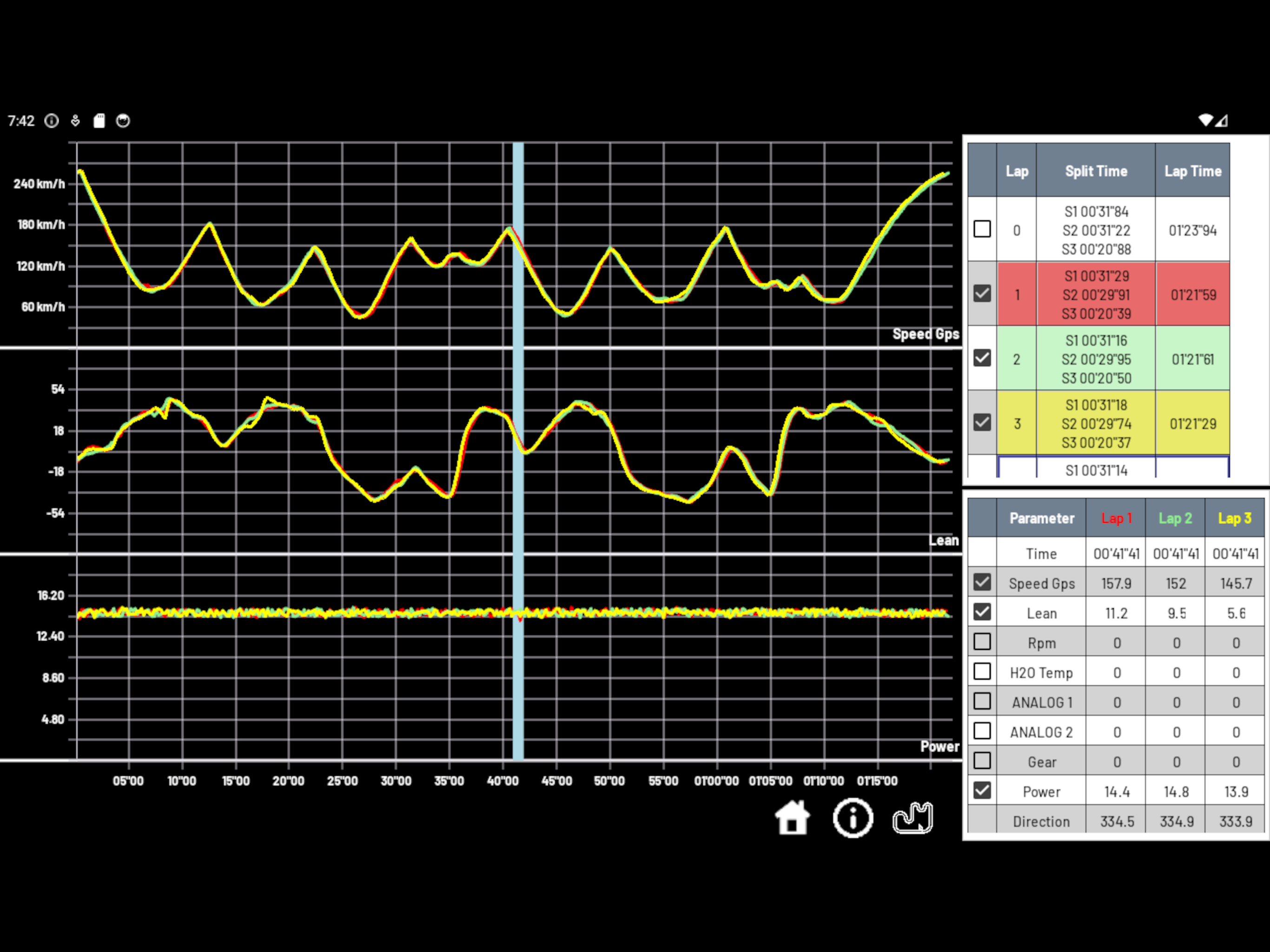
Task: Click split S2 00'29"74 in lap 3
Action: [1096, 424]
